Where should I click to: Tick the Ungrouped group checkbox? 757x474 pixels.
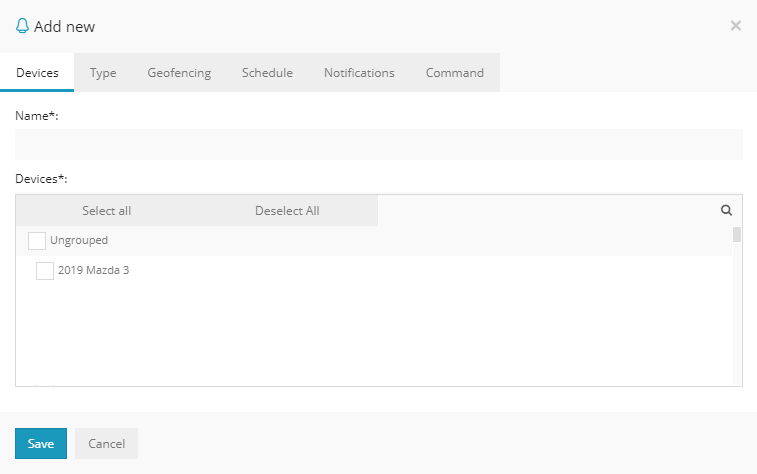[x=37, y=241]
